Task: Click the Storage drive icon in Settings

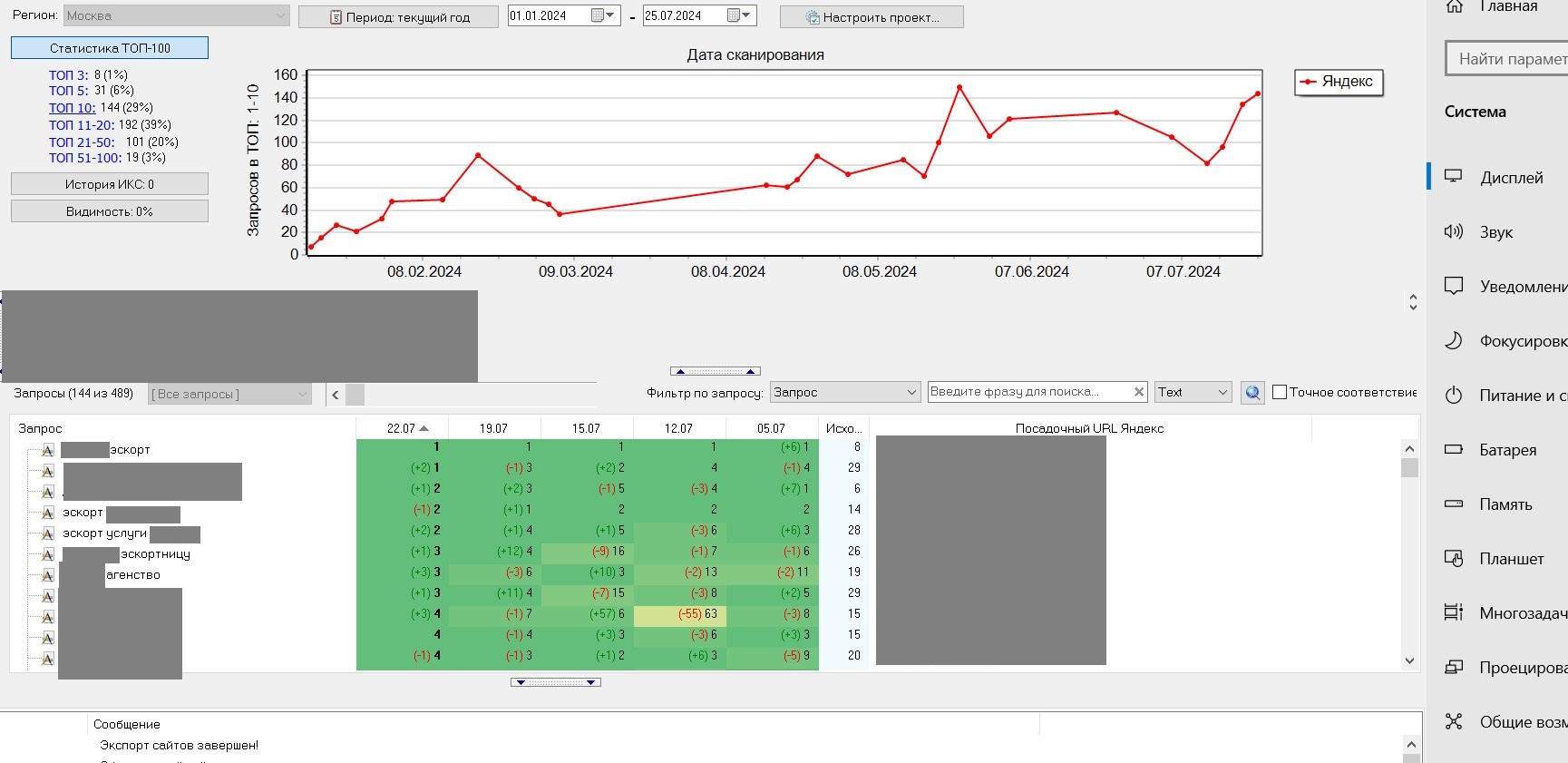Action: 1454,504
